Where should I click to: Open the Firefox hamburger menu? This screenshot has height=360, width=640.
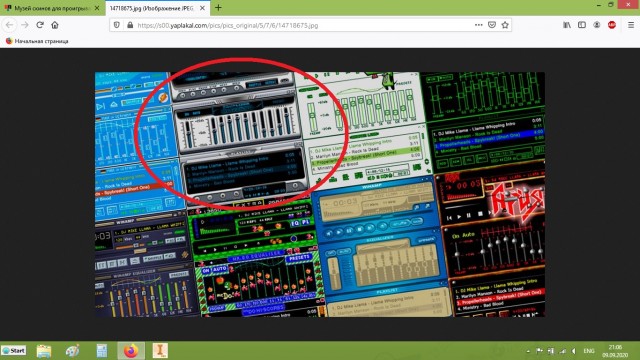pyautogui.click(x=631, y=25)
